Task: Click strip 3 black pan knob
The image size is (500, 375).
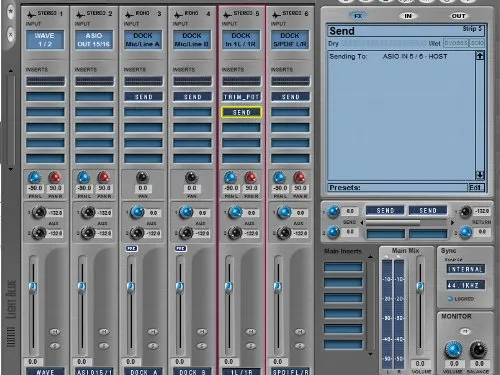Action: [142, 177]
